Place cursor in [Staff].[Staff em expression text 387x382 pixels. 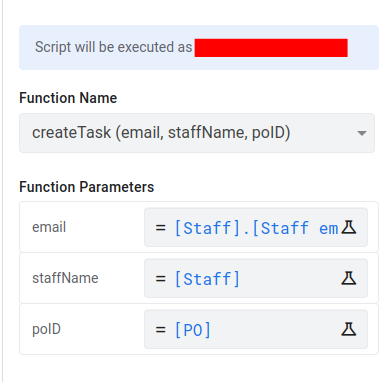click(257, 228)
